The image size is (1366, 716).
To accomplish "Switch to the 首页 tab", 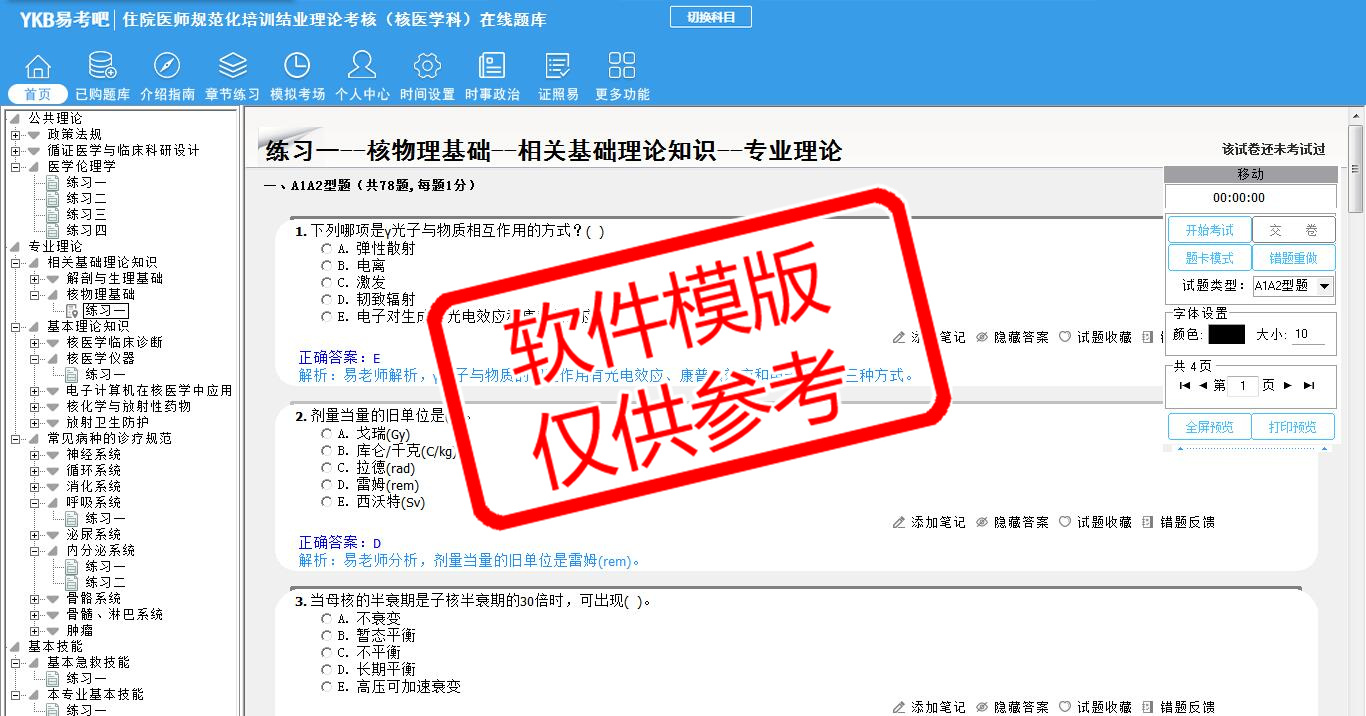I will click(37, 95).
